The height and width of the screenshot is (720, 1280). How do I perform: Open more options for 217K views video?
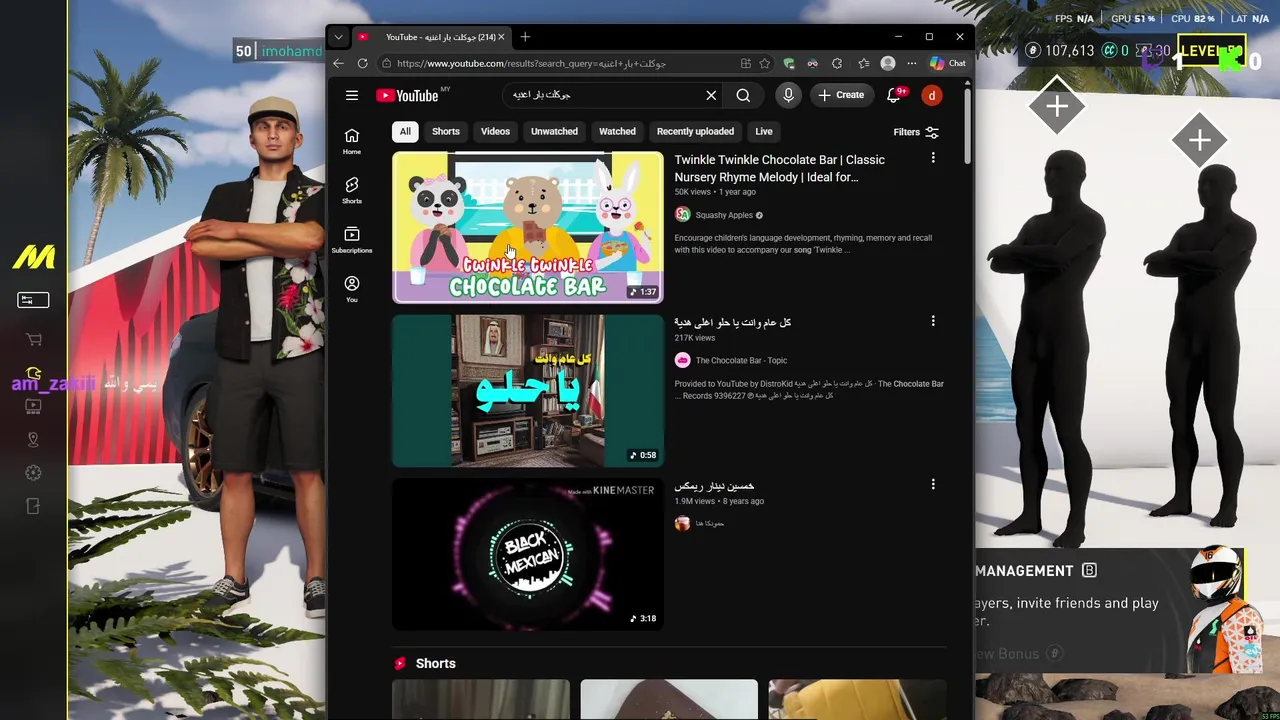933,321
